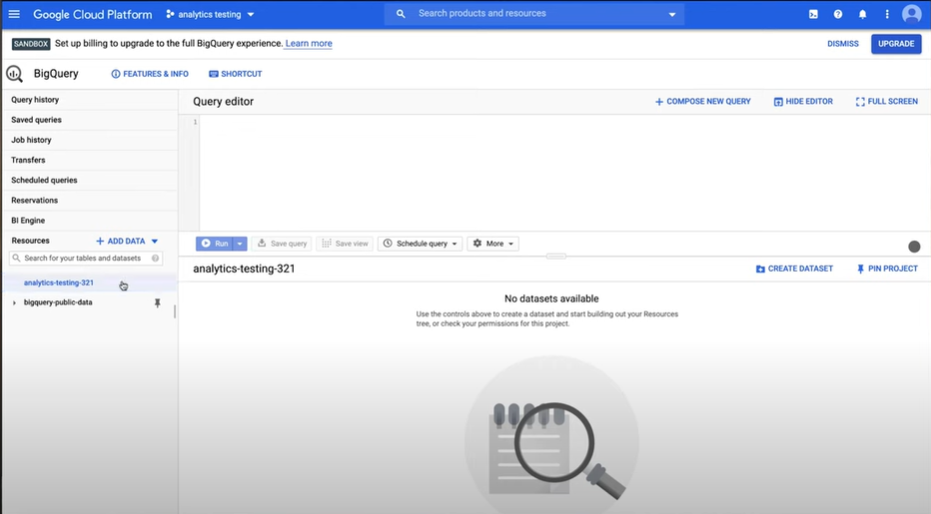Open the three-dot settings menu
The image size is (931, 514).
click(887, 14)
